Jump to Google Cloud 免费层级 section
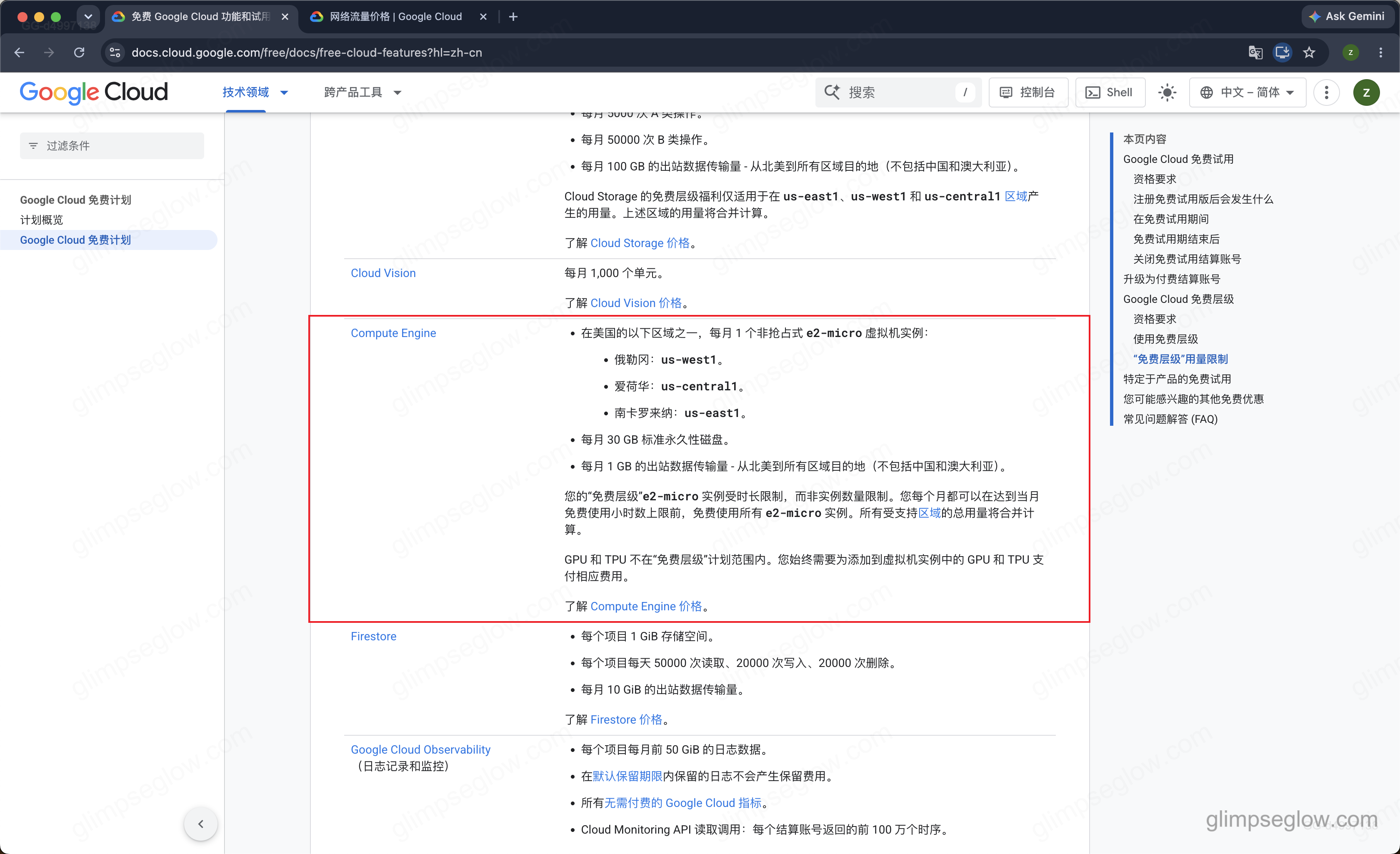Image resolution: width=1400 pixels, height=854 pixels. click(x=1178, y=299)
